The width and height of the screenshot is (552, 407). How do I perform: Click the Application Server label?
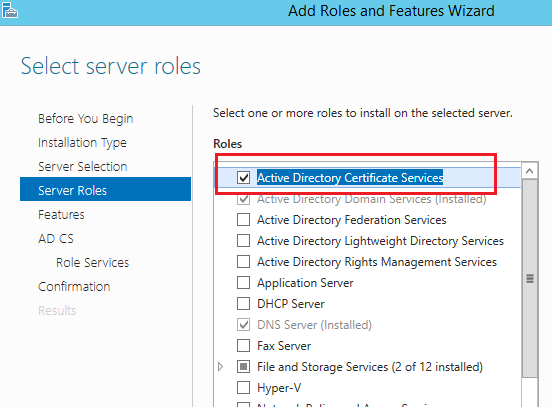305,283
